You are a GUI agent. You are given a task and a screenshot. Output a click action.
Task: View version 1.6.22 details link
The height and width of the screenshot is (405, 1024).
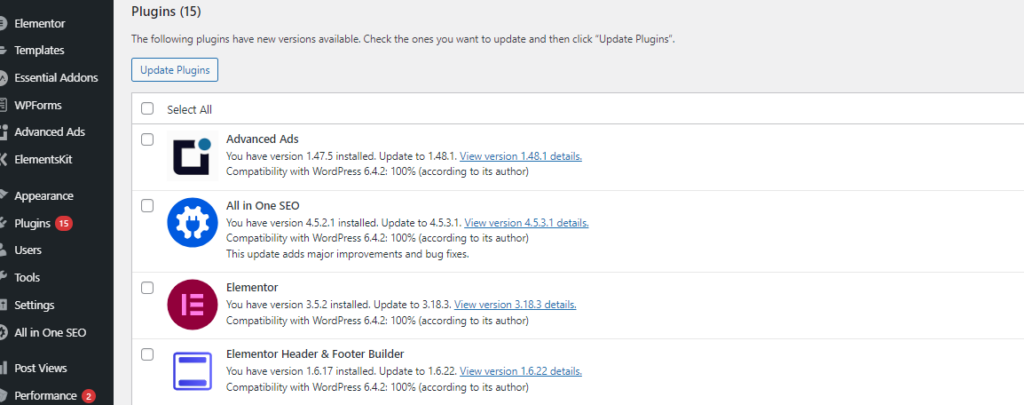(520, 371)
